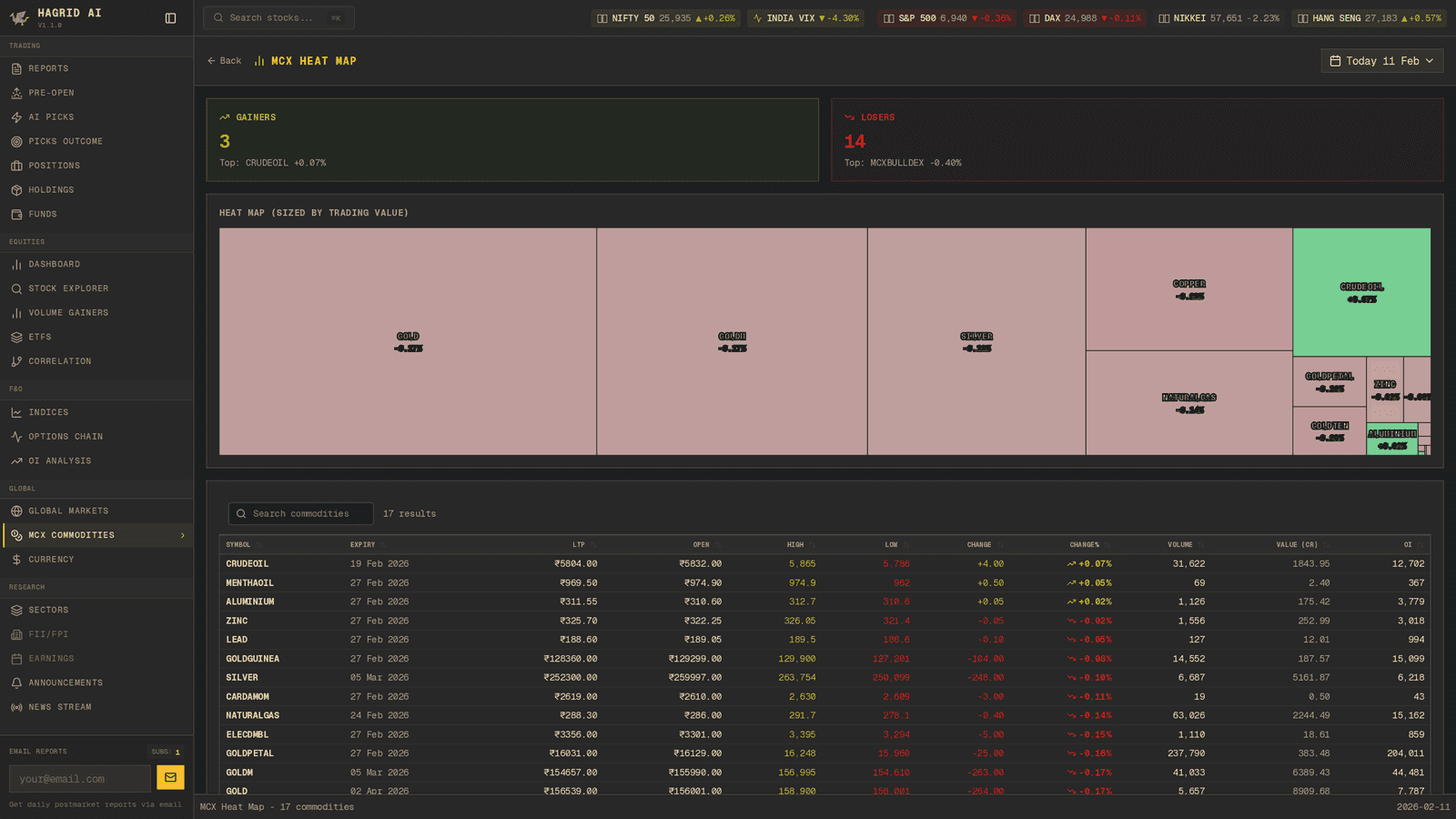Click the Correlation branch icon

(x=16, y=361)
